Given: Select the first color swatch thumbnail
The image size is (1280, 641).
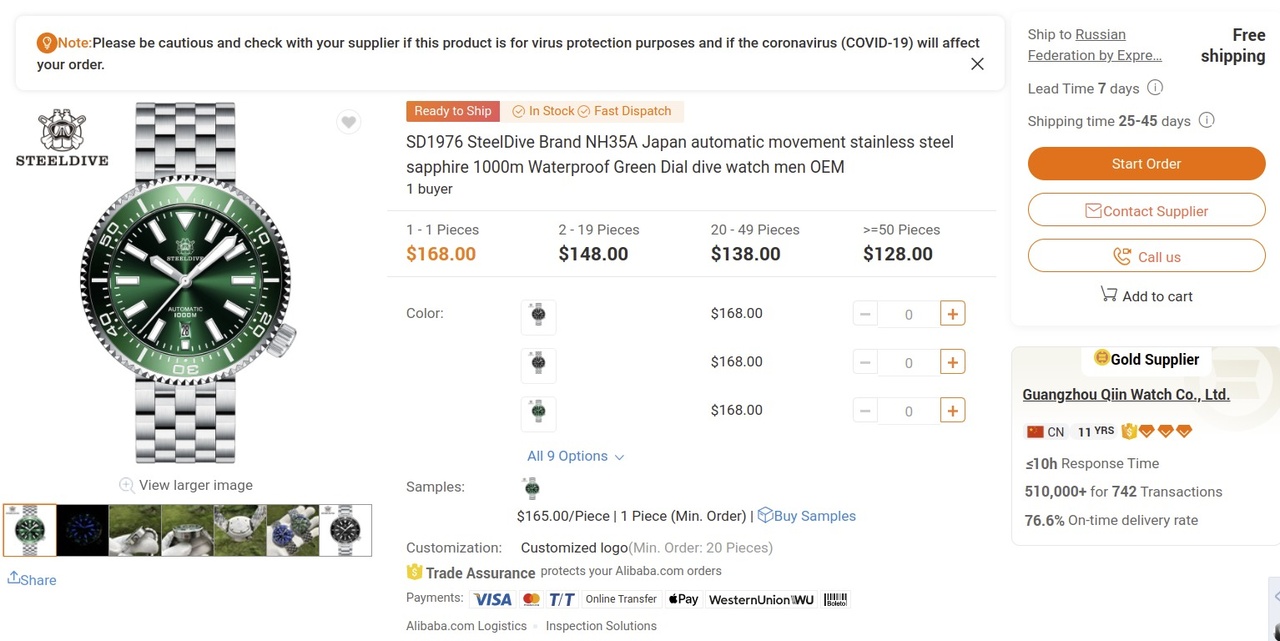Looking at the screenshot, I should click(x=538, y=316).
